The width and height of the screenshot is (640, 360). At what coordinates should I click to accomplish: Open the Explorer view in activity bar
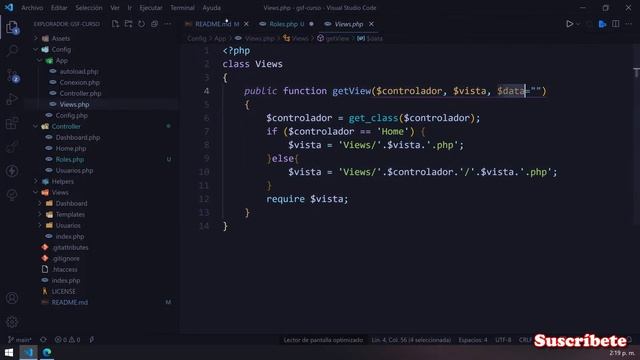(x=12, y=27)
